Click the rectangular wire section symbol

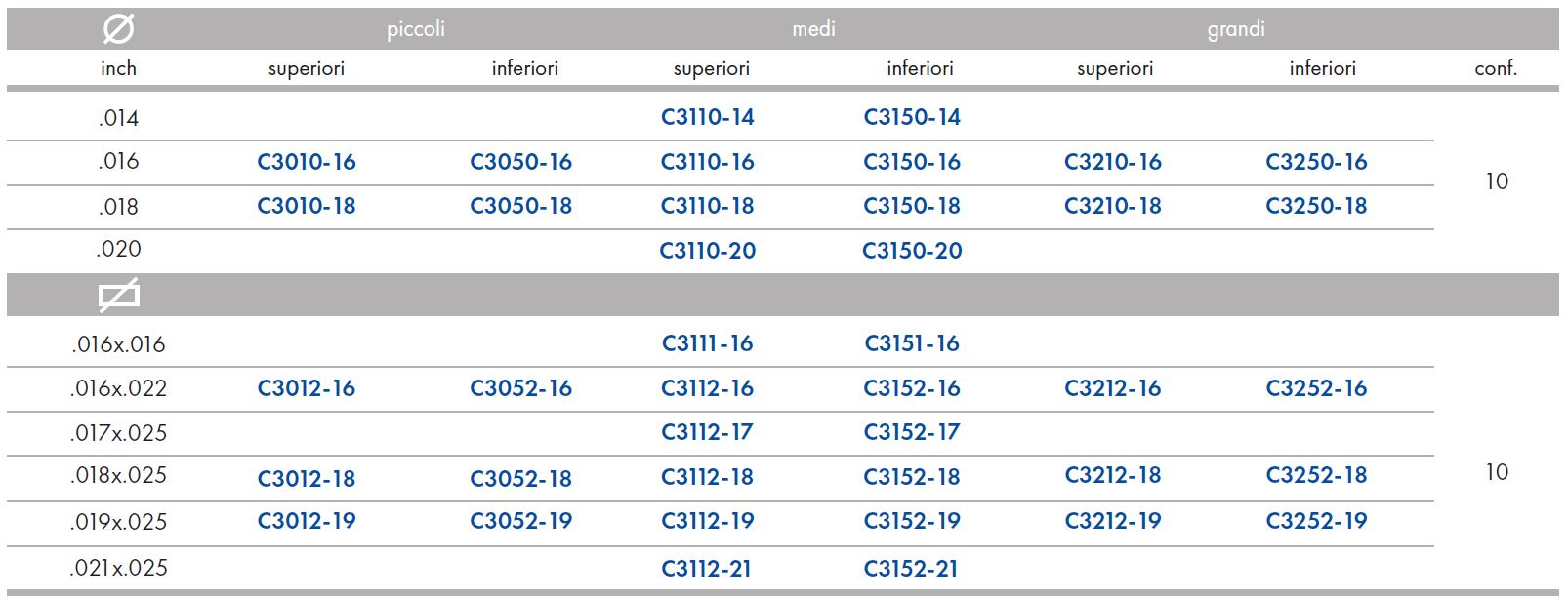click(x=119, y=296)
